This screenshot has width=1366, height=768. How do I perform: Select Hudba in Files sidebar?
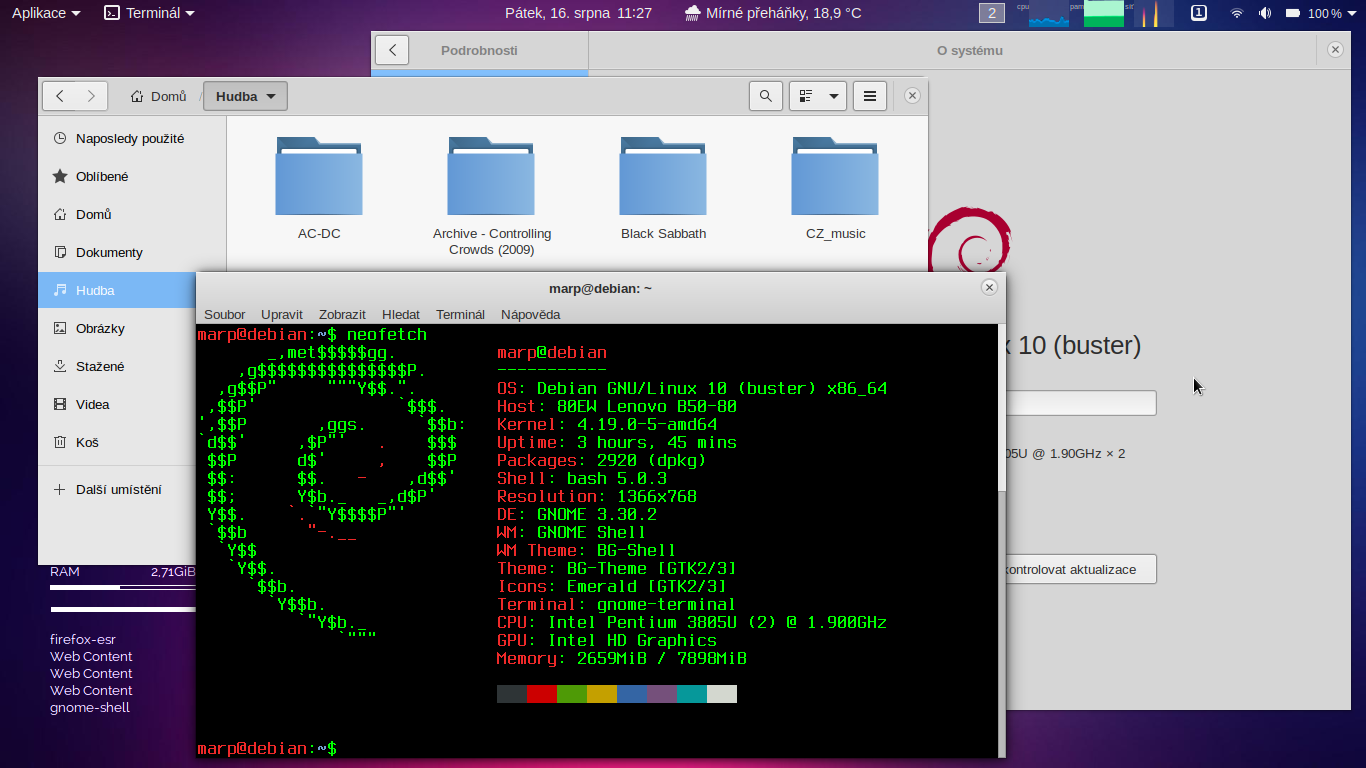(x=132, y=290)
